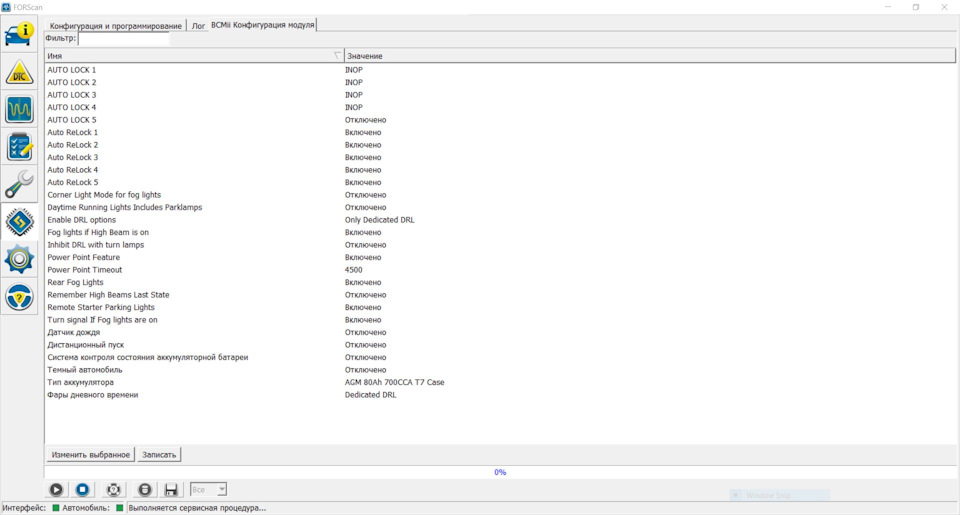Click into the Фильтр input field
This screenshot has width=960, height=515.
tap(124, 39)
